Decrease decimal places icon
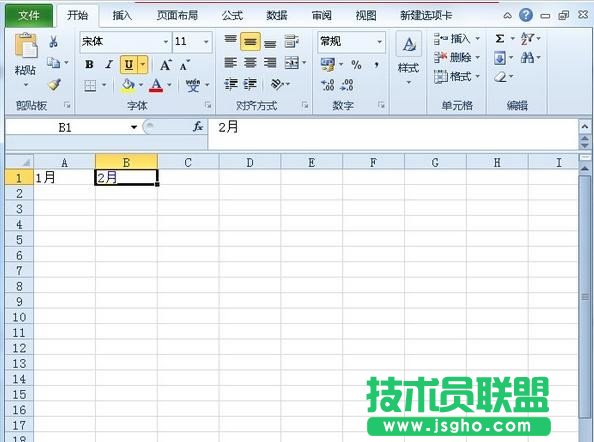Screen dimensions: 594x442 pyautogui.click(x=347, y=85)
